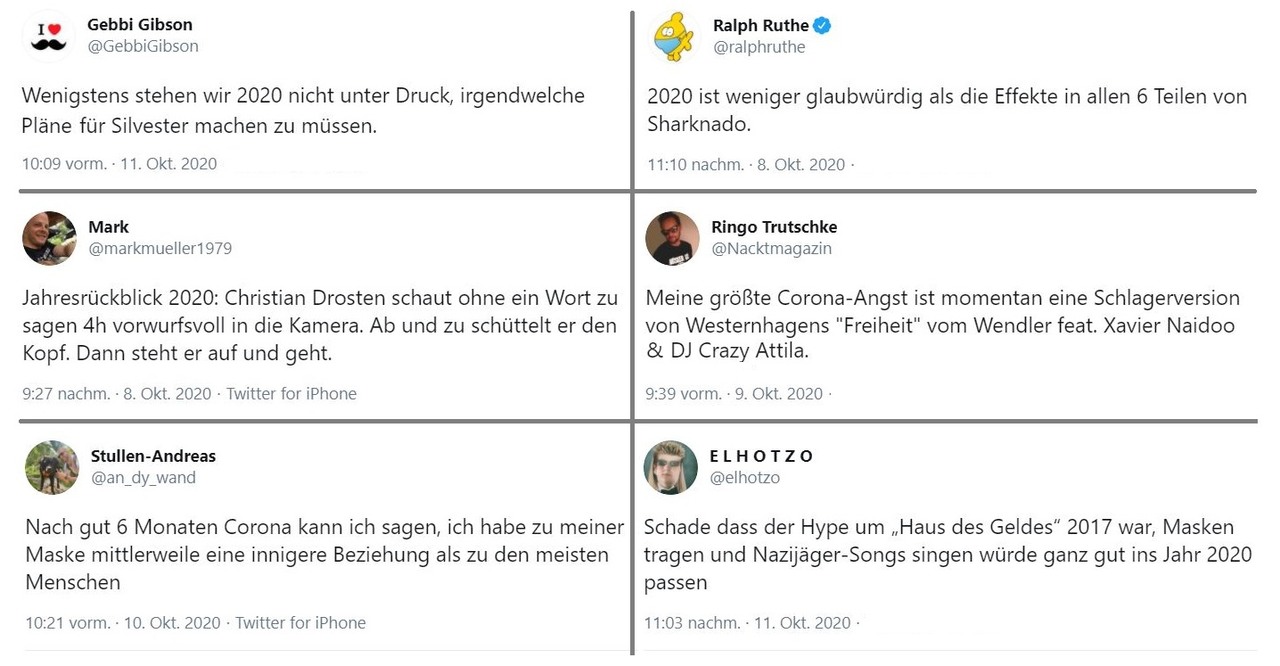The width and height of the screenshot is (1280, 666).
Task: Open Ralph Ruthe's yellow fish avatar
Action: pyautogui.click(x=674, y=37)
